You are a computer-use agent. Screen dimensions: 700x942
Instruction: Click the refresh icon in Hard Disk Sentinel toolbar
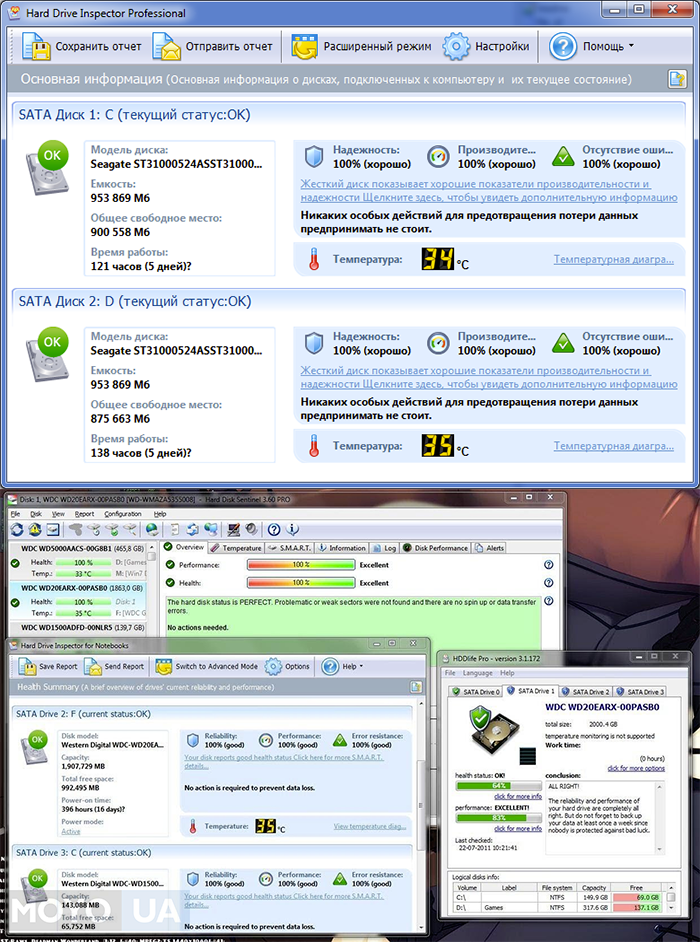pos(17,529)
